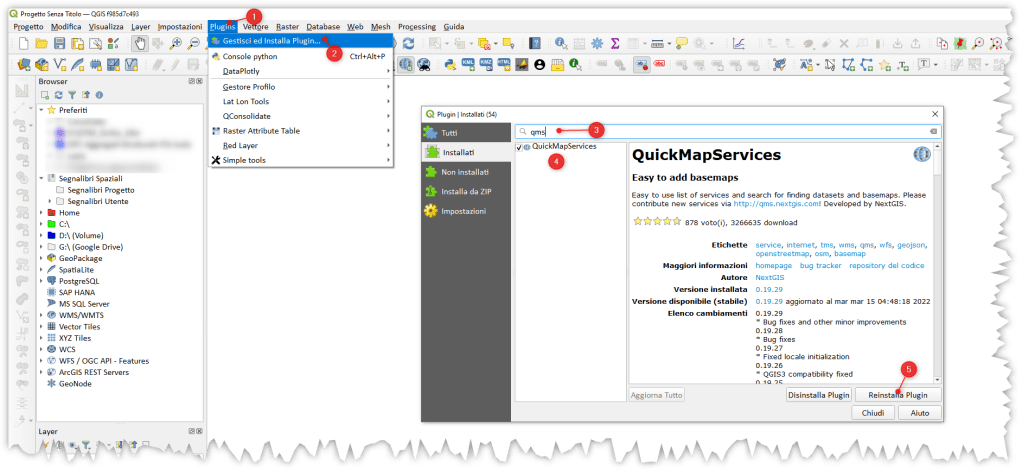This screenshot has width=1022, height=471.
Task: Collapse the Preferiti tree node
Action: [x=40, y=110]
